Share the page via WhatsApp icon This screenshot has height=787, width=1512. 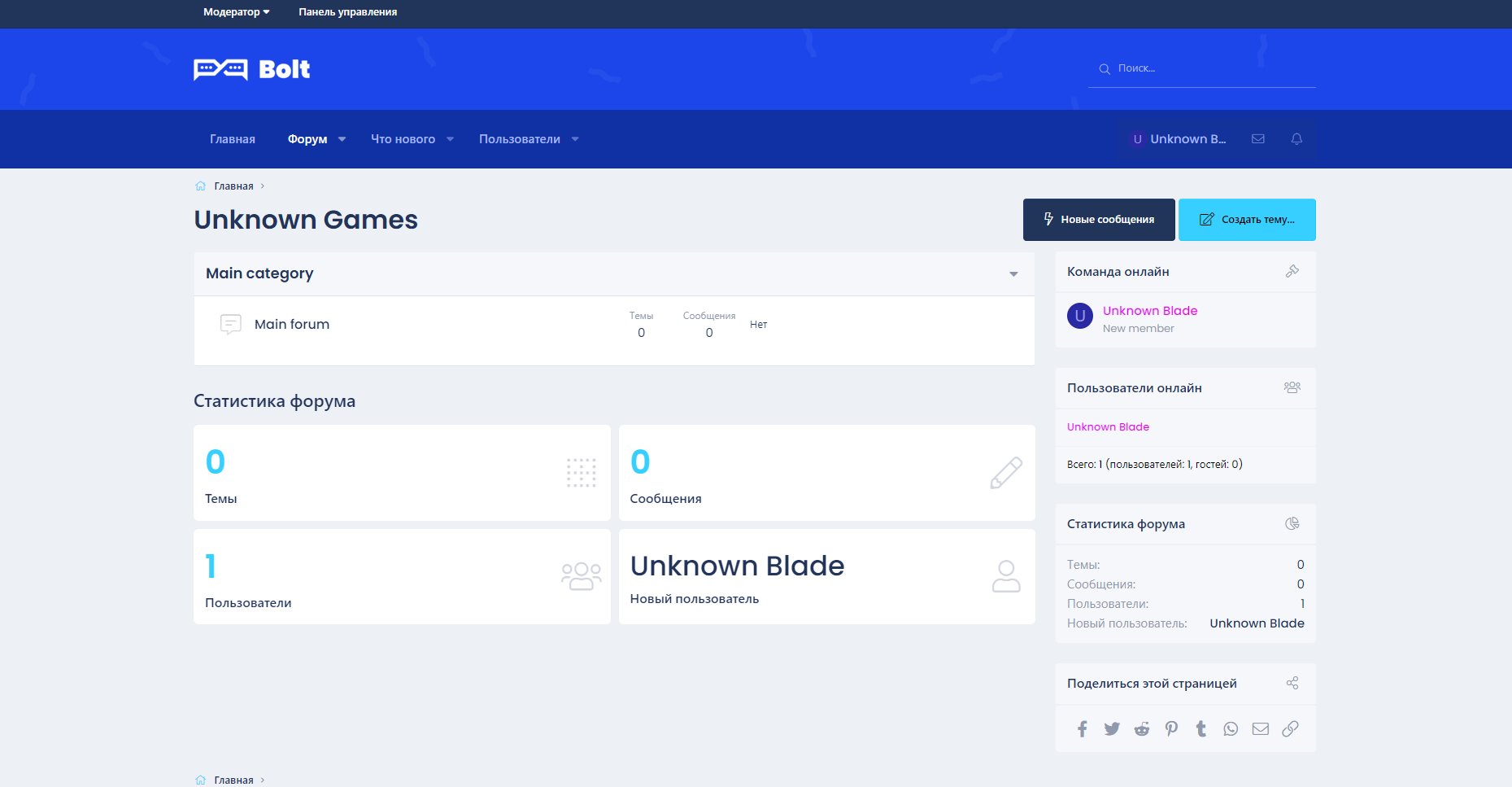pyautogui.click(x=1231, y=729)
